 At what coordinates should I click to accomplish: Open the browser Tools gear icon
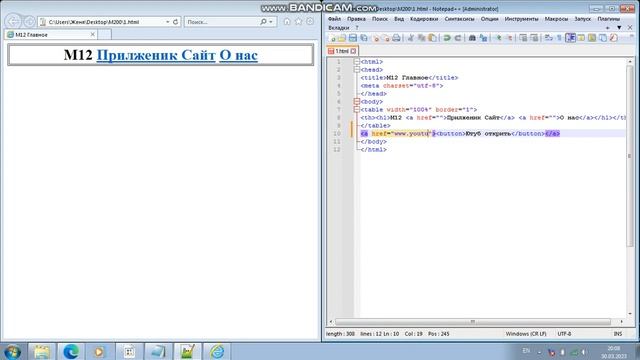[310, 21]
